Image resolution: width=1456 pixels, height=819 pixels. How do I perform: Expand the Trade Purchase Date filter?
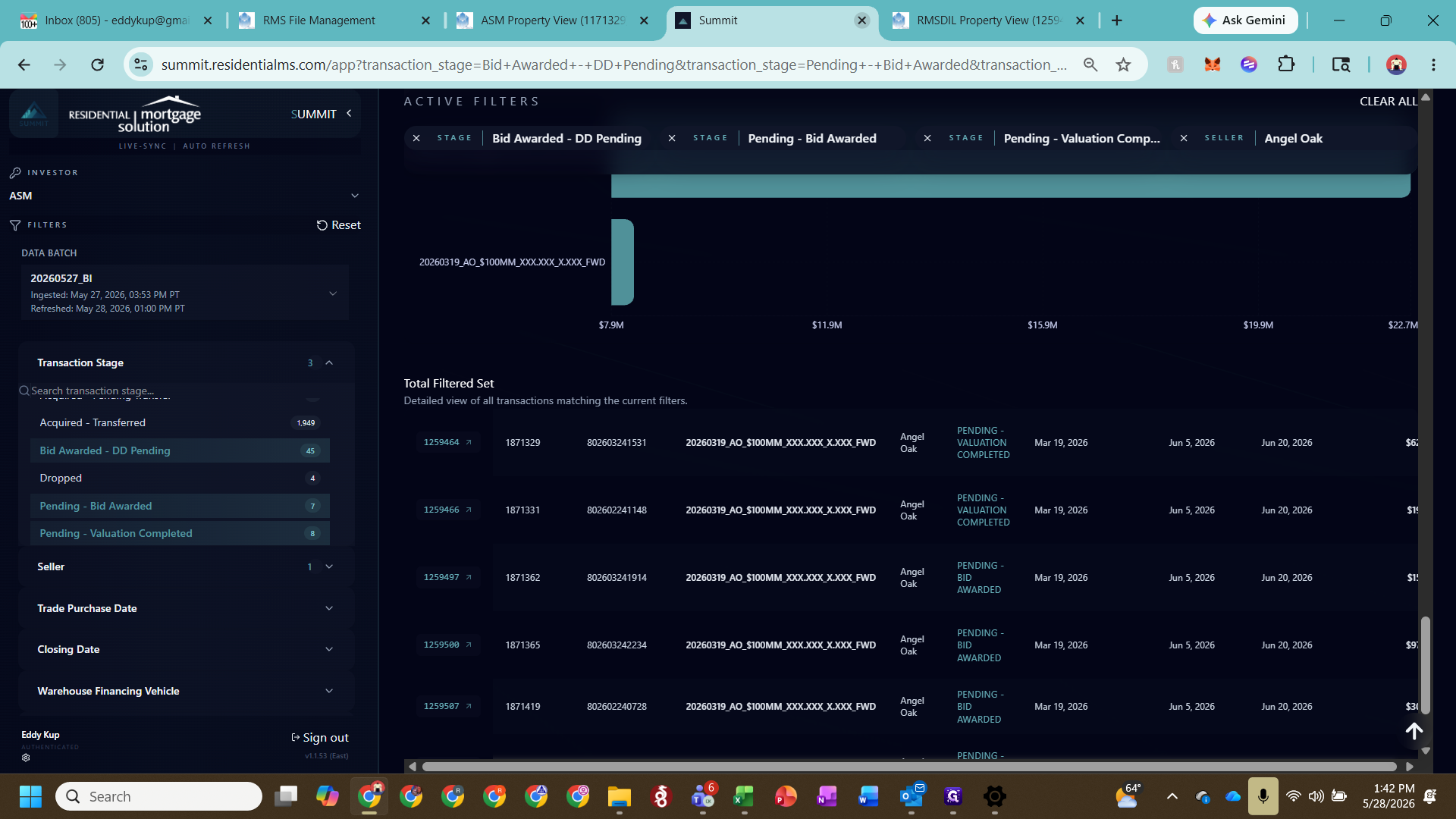[x=187, y=608]
